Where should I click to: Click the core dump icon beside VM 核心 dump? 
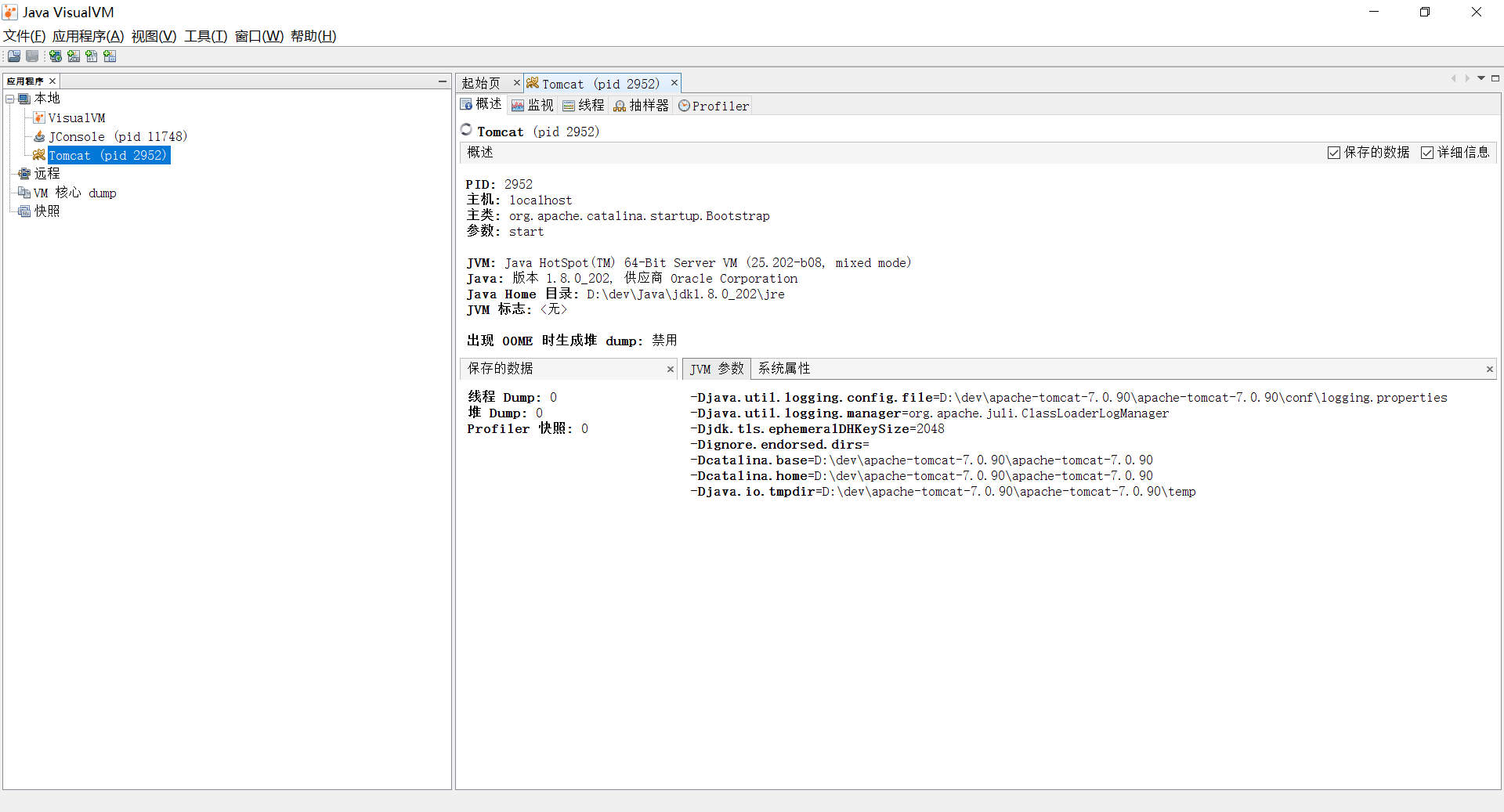24,193
